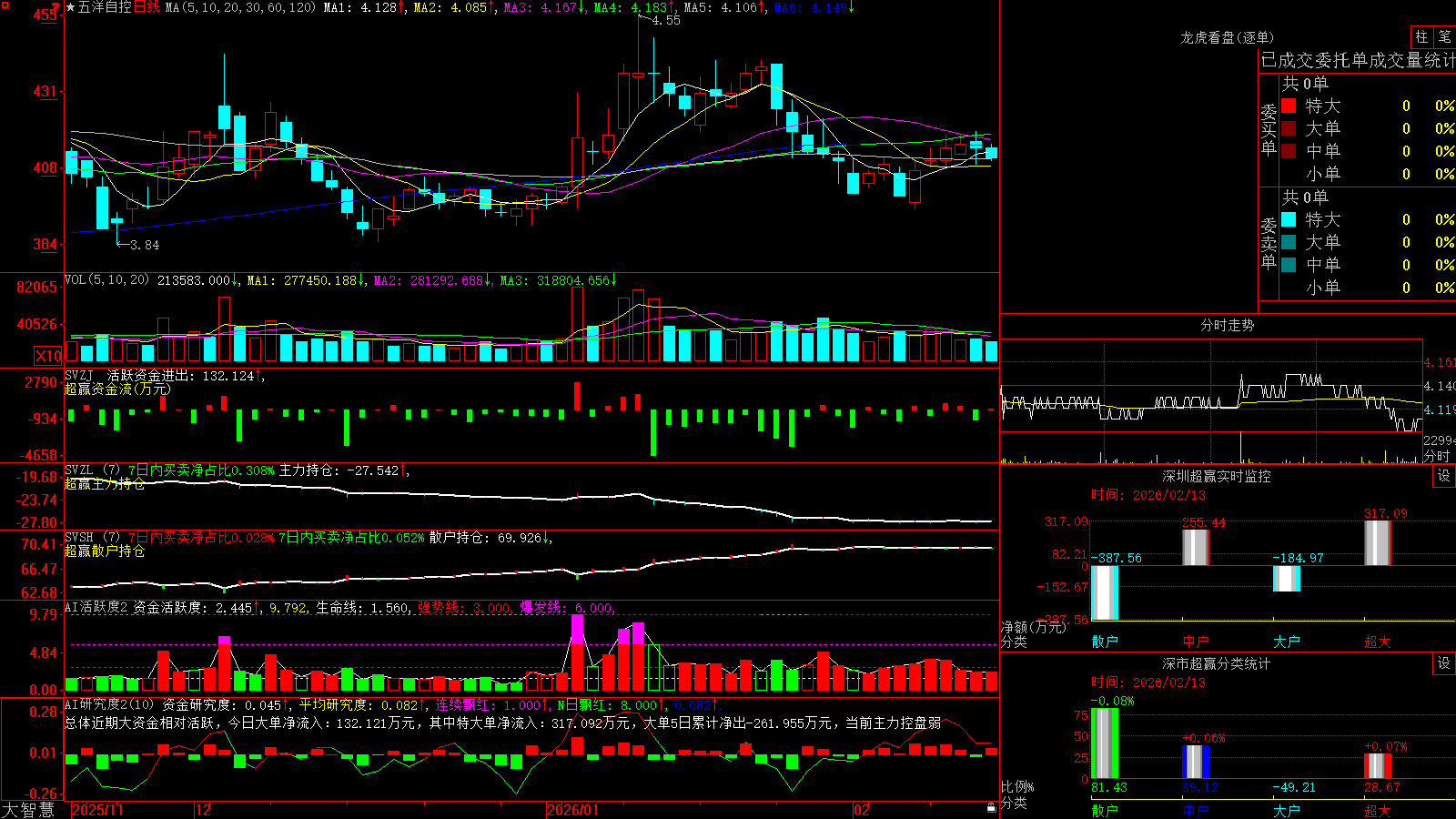The image size is (1456, 819).
Task: Click the 委买单 vertical section label
Action: click(x=1269, y=129)
